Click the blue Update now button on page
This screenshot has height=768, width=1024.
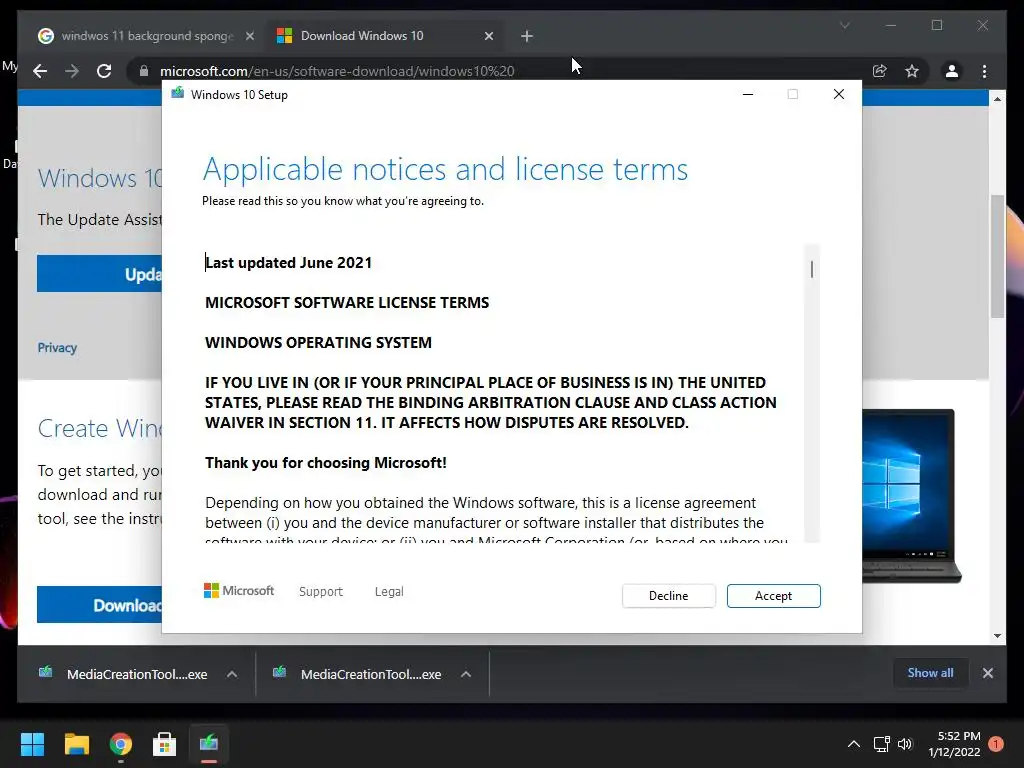pyautogui.click(x=99, y=274)
